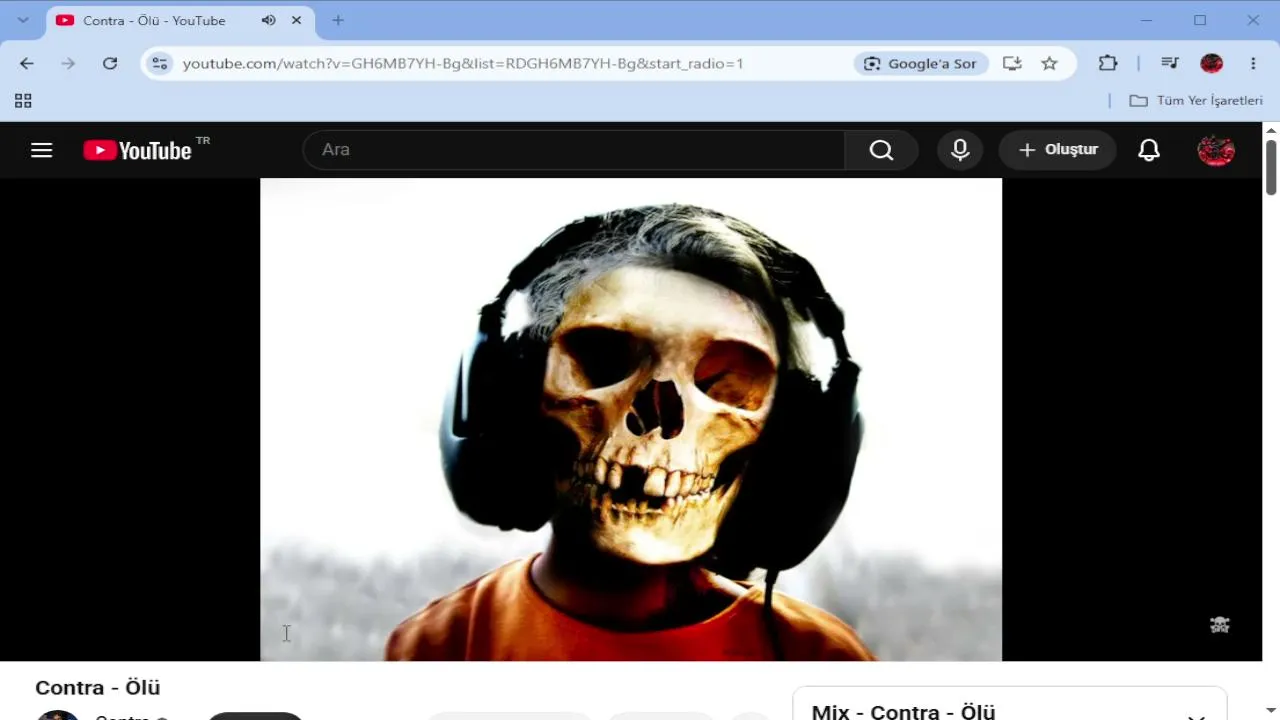This screenshot has width=1280, height=720.
Task: Bookmark this page with star icon
Action: pos(1049,63)
